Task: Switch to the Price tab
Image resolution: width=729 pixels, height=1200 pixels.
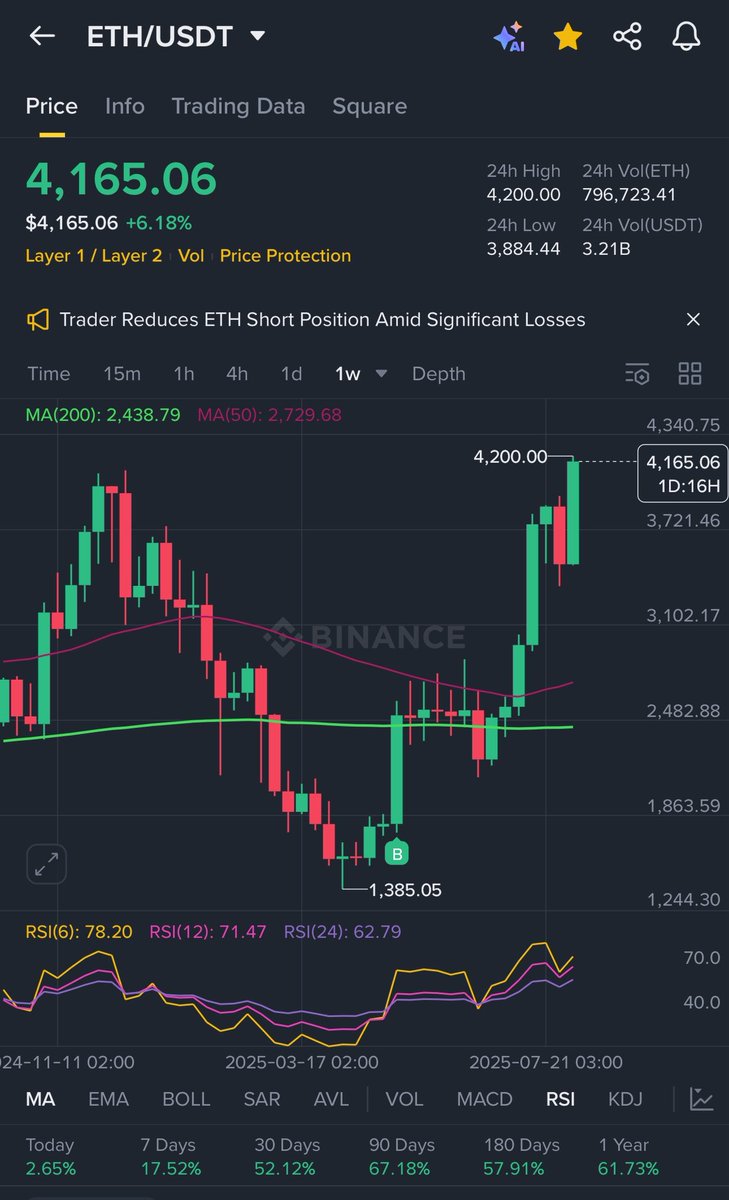Action: click(x=52, y=106)
